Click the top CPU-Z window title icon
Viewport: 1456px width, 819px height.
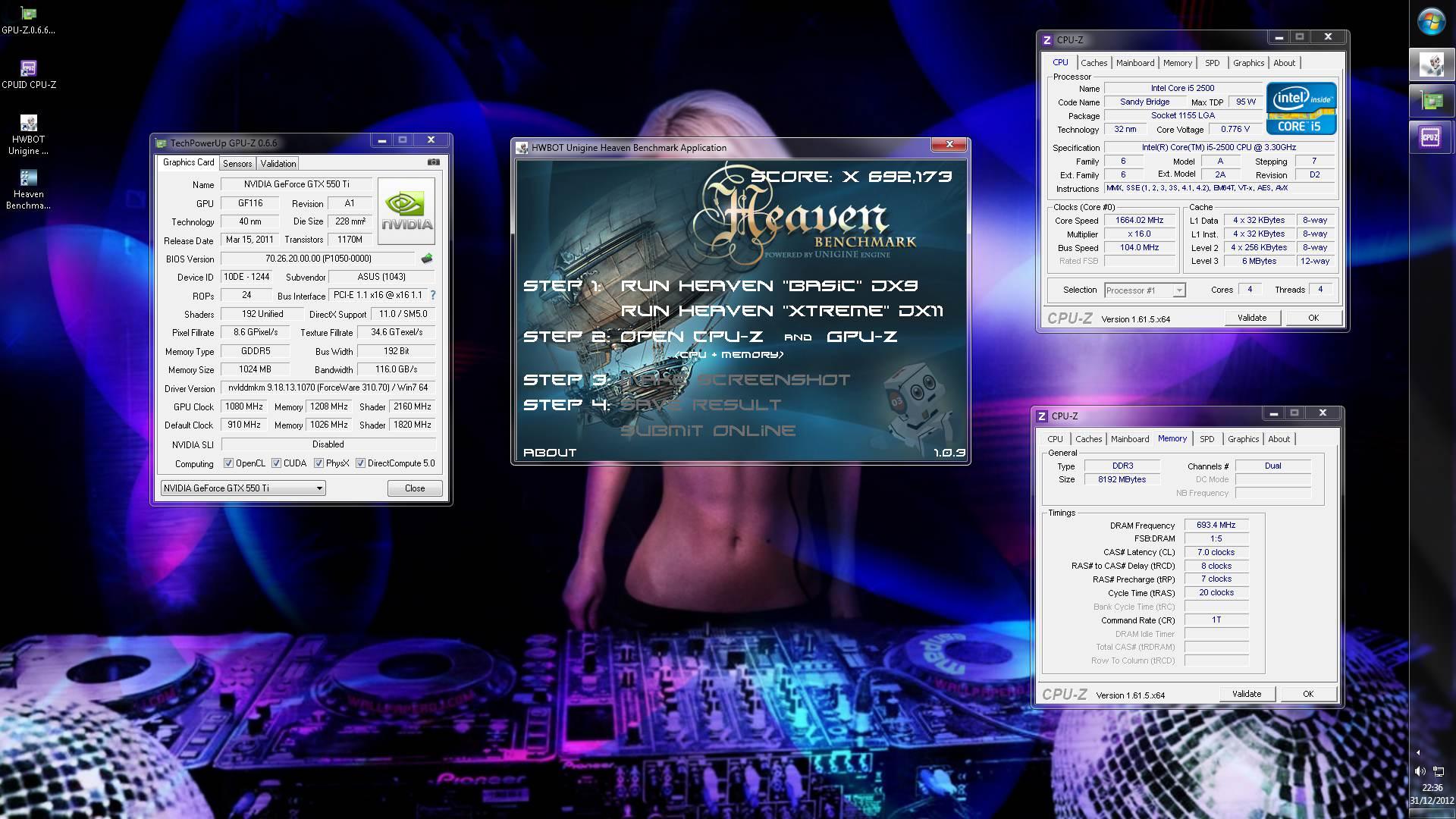[1047, 40]
